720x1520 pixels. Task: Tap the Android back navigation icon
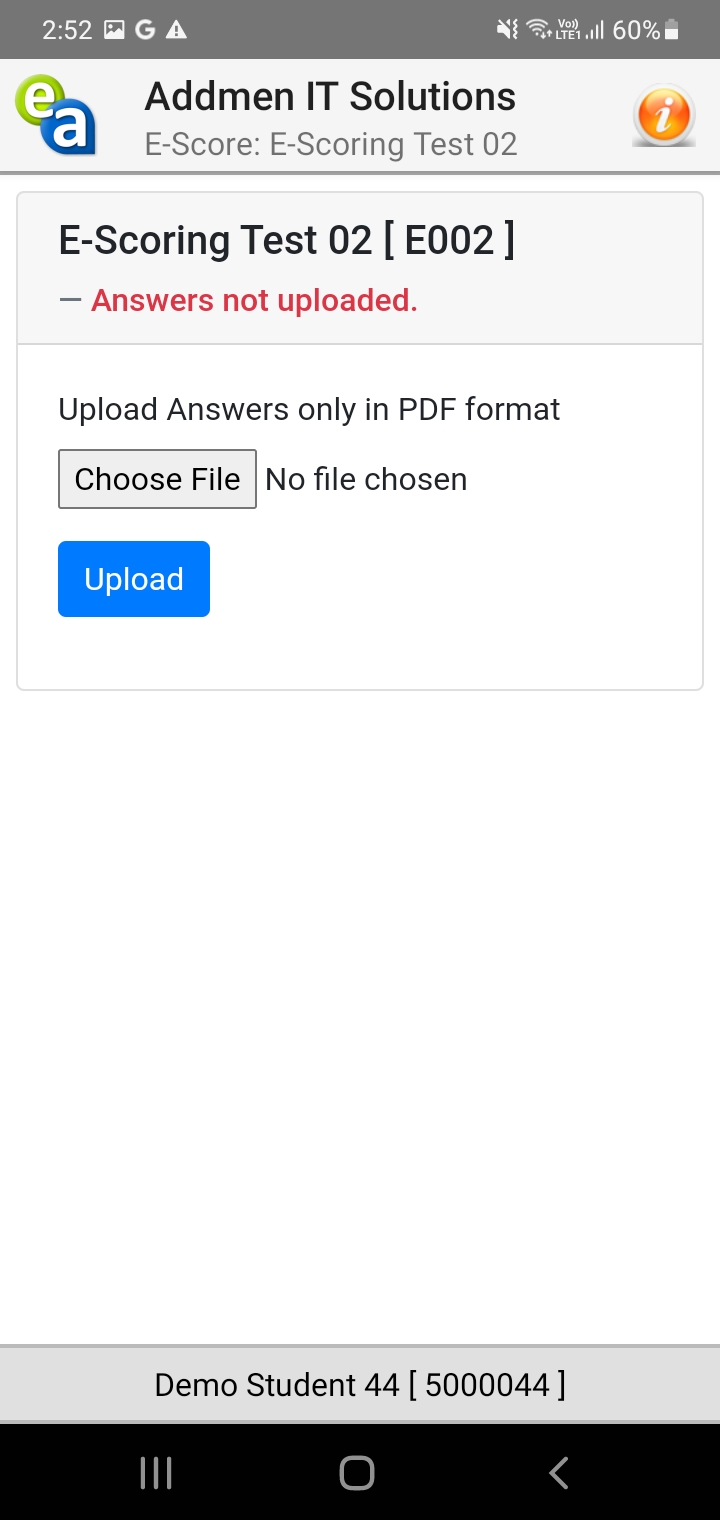pos(559,1473)
